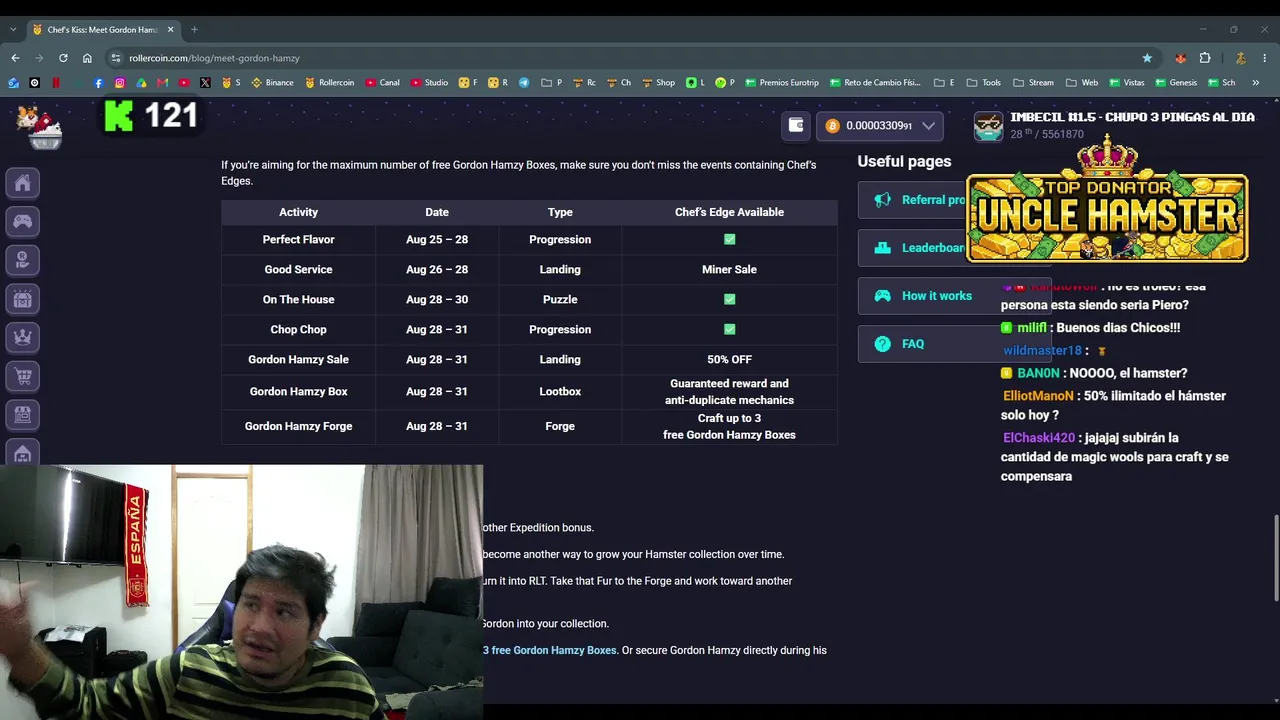The height and width of the screenshot is (720, 1280).
Task: Click the user profile avatar
Action: [988, 126]
